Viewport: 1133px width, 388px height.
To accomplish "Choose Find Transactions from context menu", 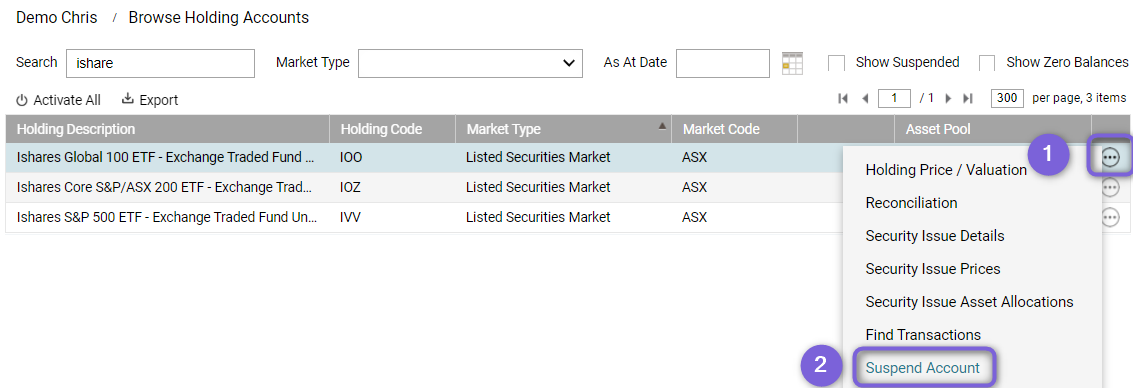I will pyautogui.click(x=923, y=335).
